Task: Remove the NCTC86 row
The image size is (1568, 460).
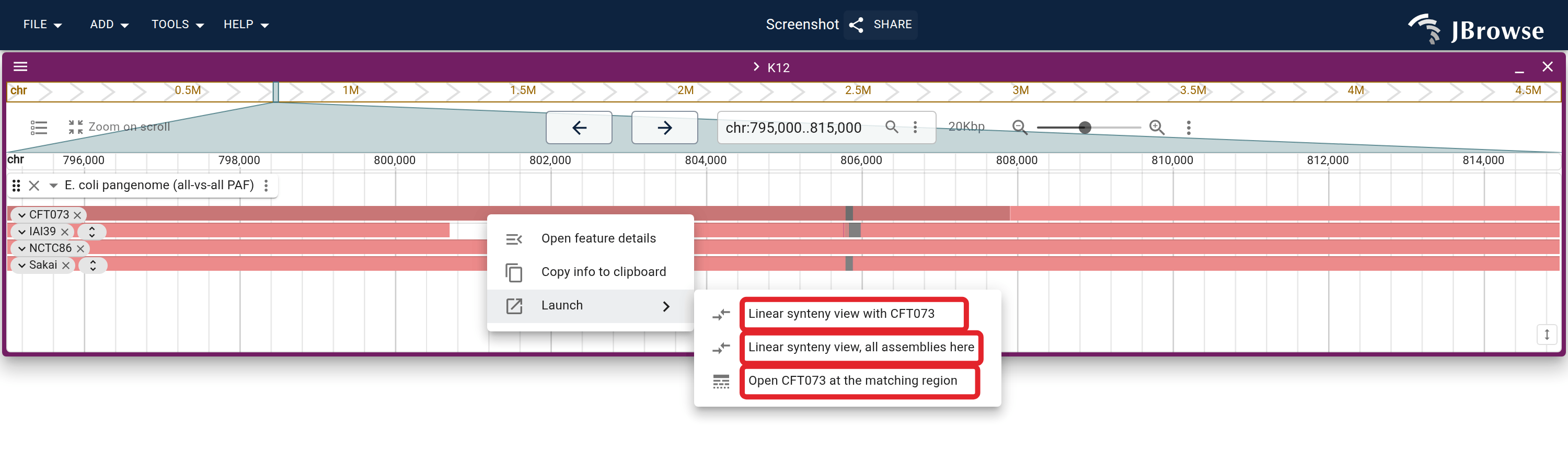Action: point(80,248)
